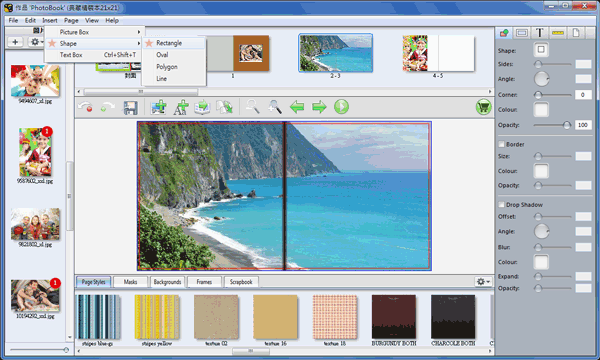Screen dimensions: 600x360
Task: Open the text properties T tab
Action: (x=540, y=33)
